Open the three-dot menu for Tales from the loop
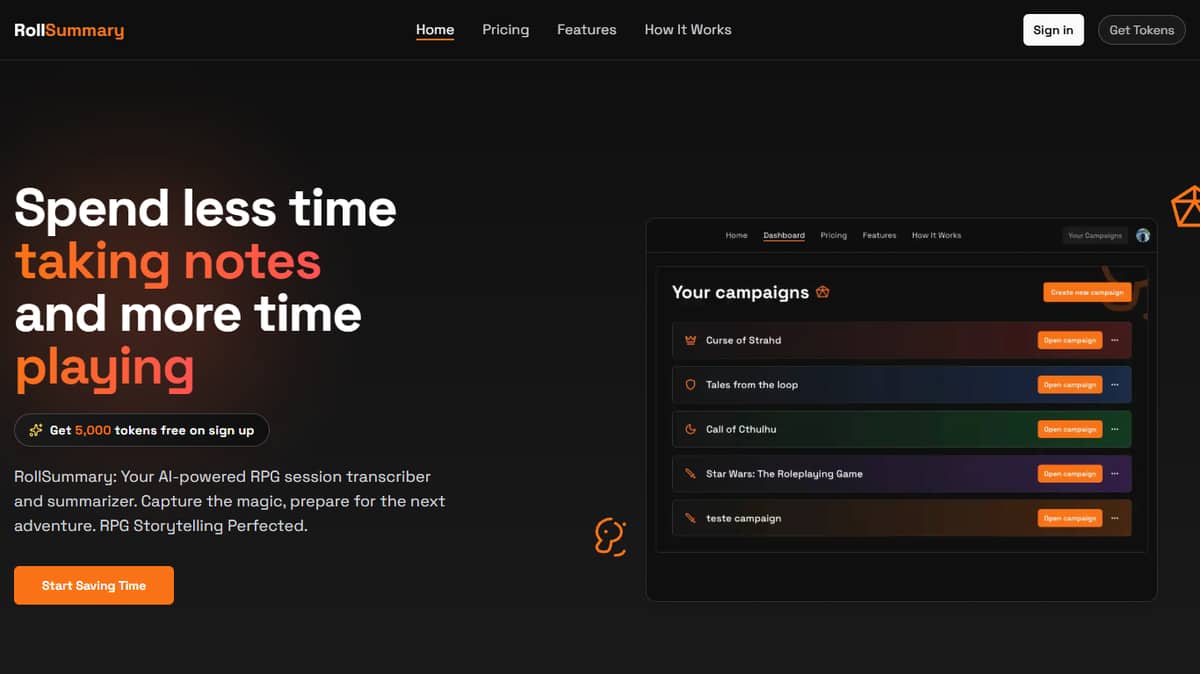 1115,385
